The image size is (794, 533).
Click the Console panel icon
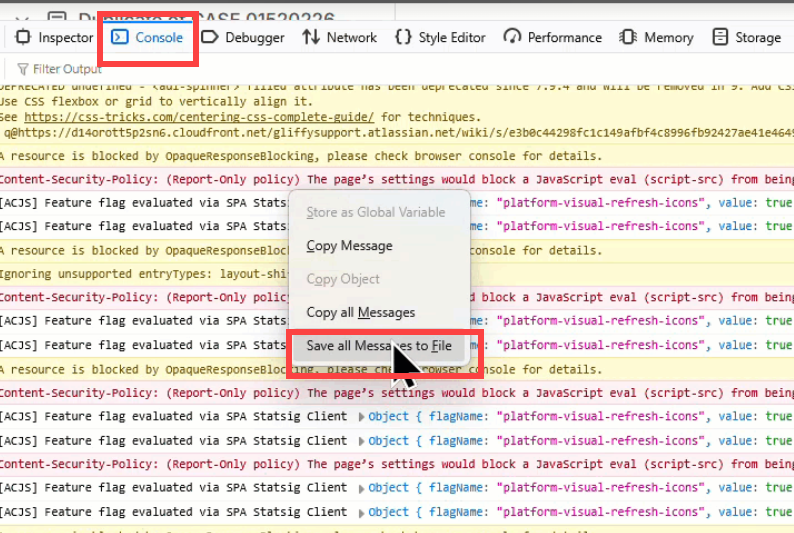point(119,37)
